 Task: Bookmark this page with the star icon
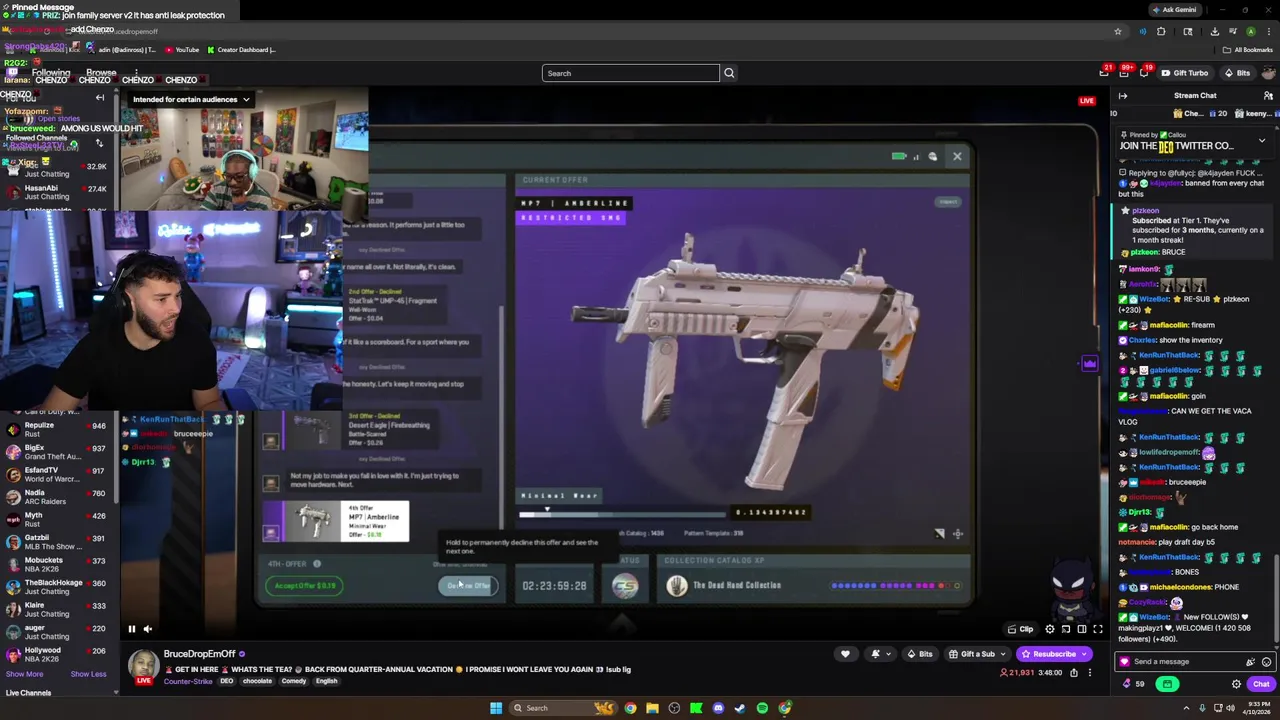coord(1118,31)
